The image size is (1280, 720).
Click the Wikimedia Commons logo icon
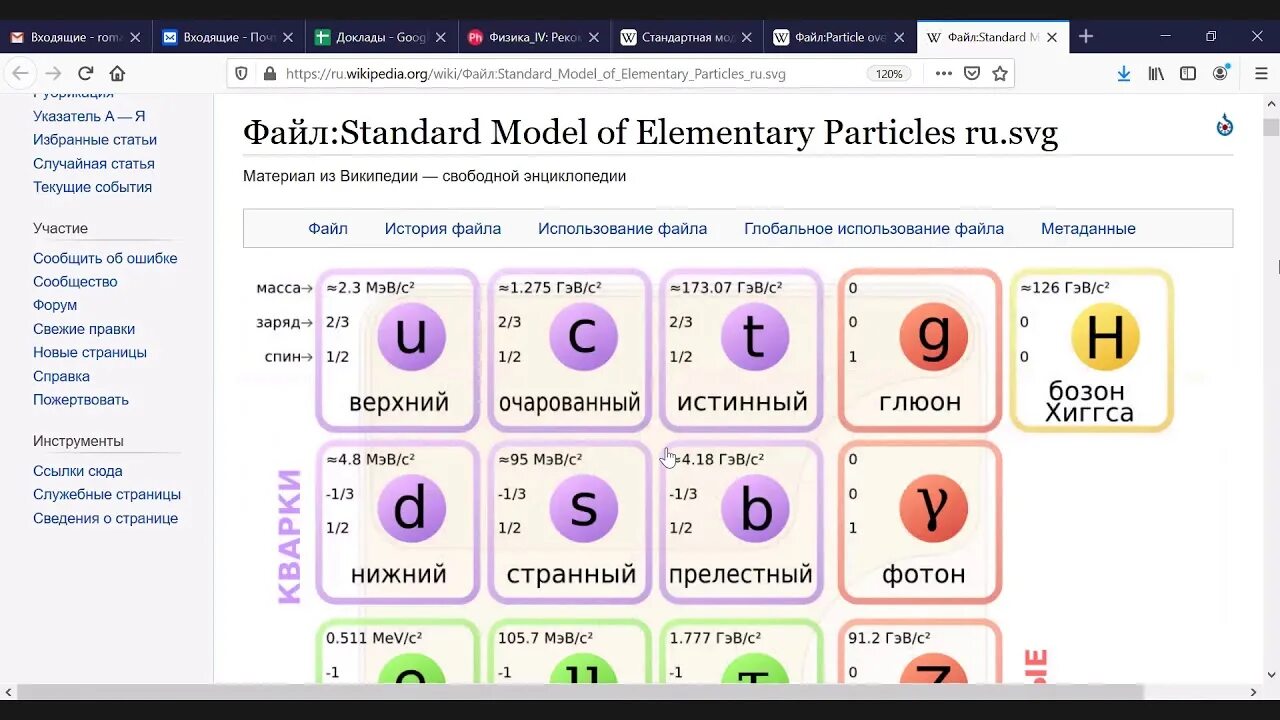pos(1224,125)
